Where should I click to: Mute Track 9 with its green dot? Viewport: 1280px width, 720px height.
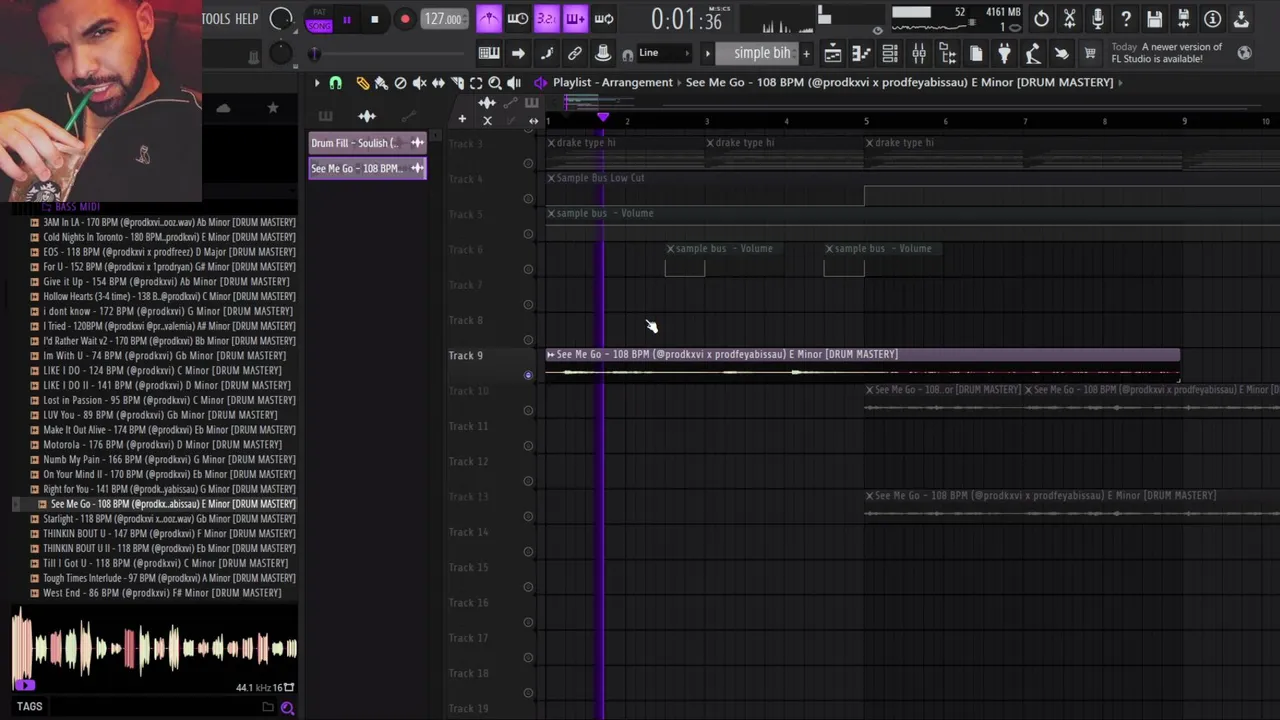pos(529,375)
